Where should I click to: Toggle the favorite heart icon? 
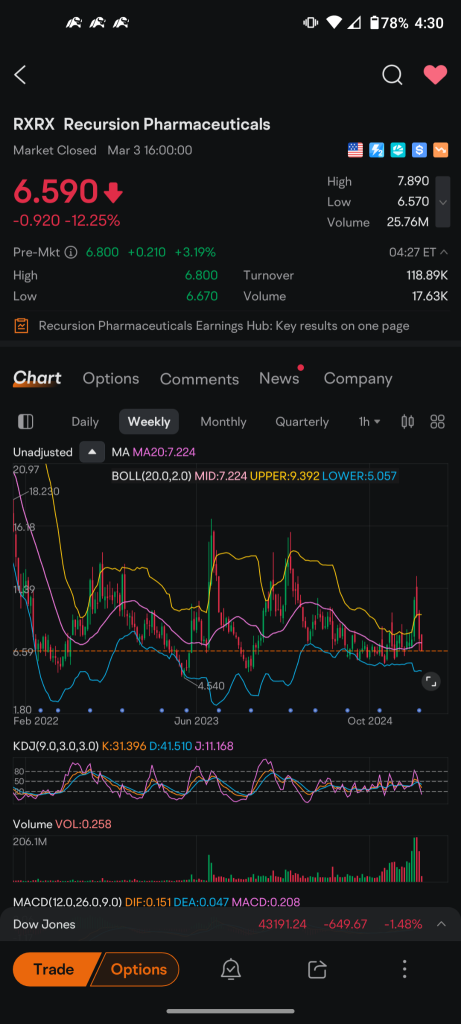[436, 75]
